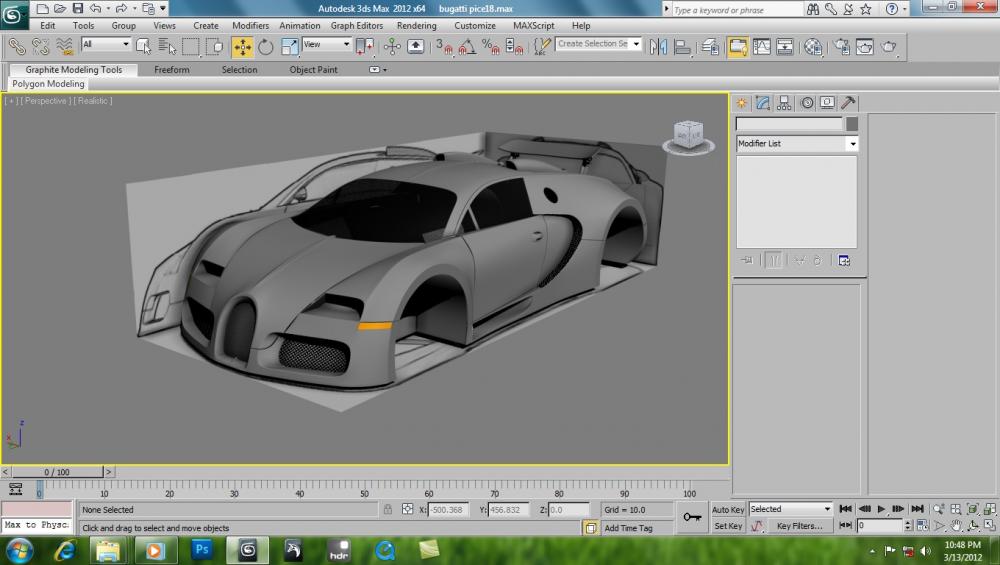1000x565 pixels.
Task: Open the Modifiers menu
Action: click(250, 26)
